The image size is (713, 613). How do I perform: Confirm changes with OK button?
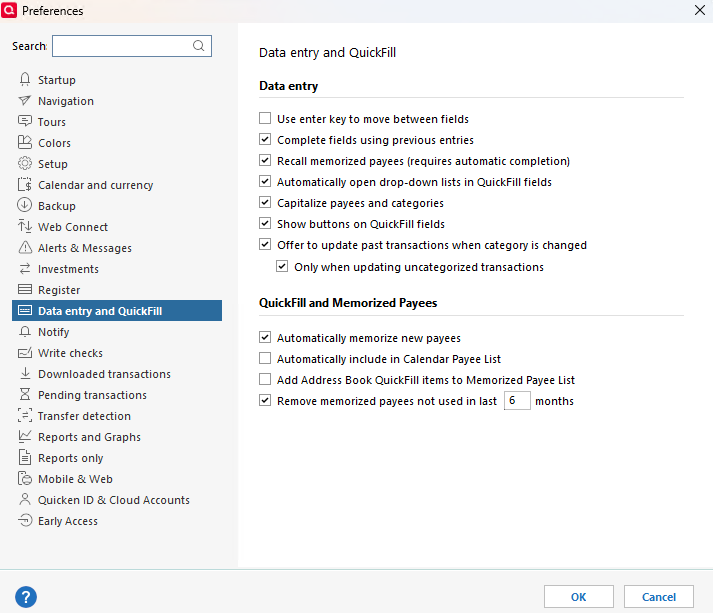(x=578, y=597)
